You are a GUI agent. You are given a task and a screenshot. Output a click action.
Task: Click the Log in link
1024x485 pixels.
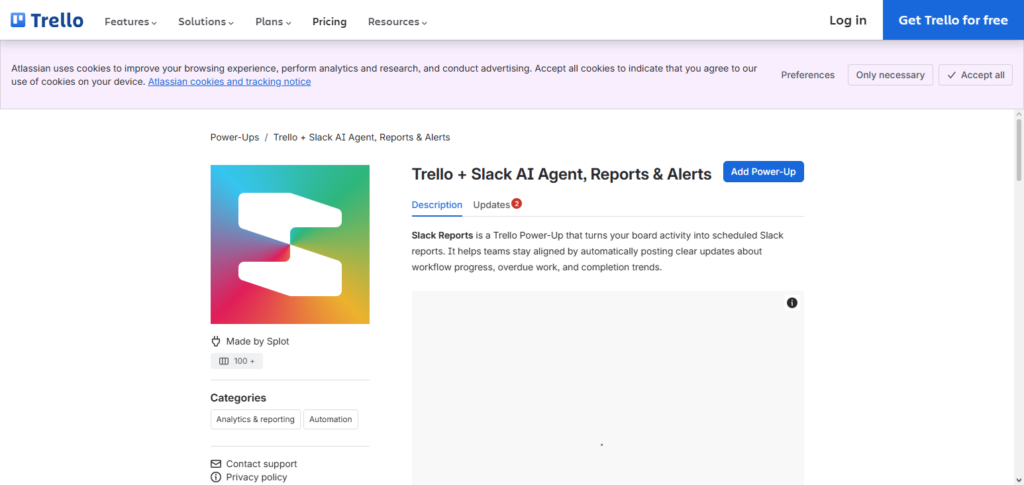coord(848,20)
